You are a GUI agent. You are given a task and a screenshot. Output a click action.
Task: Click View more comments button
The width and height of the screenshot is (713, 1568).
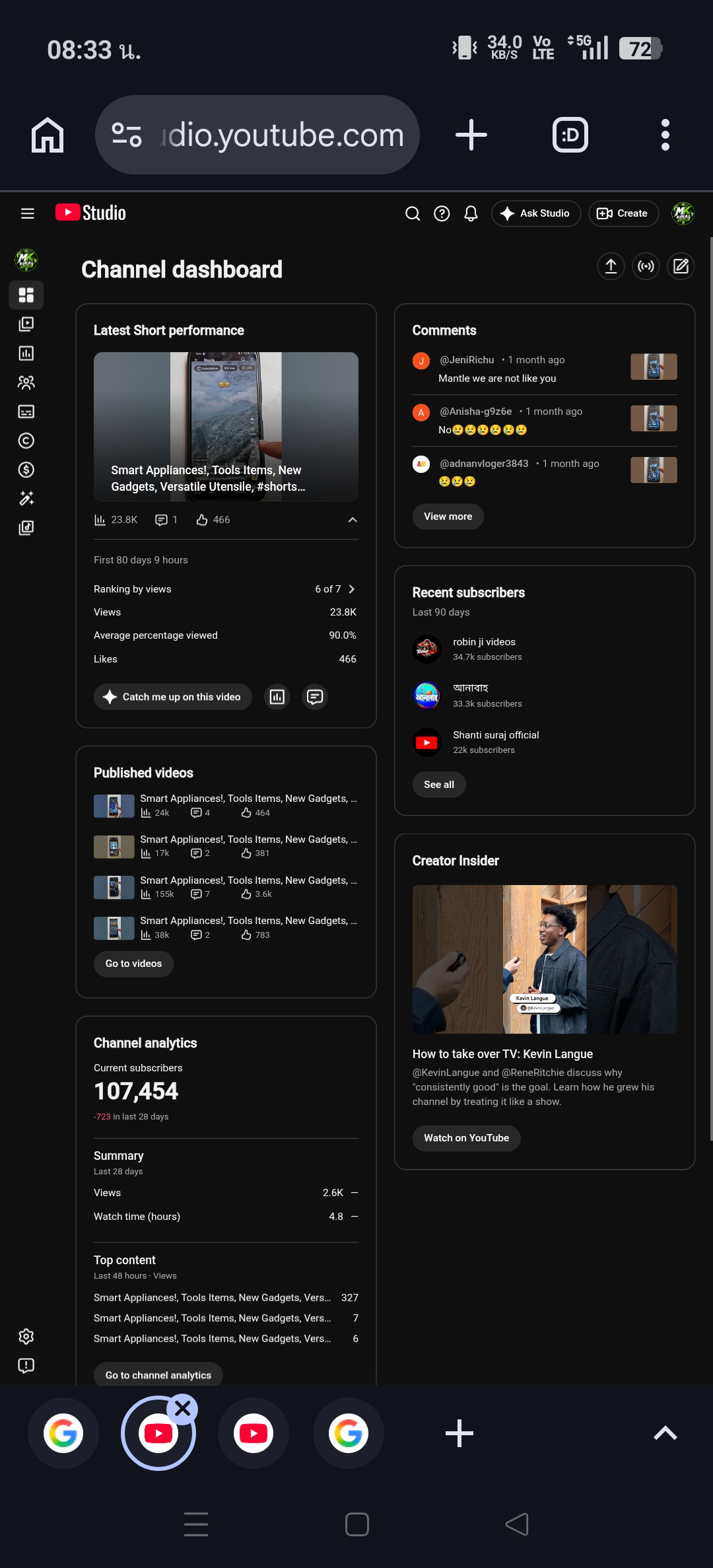[448, 517]
